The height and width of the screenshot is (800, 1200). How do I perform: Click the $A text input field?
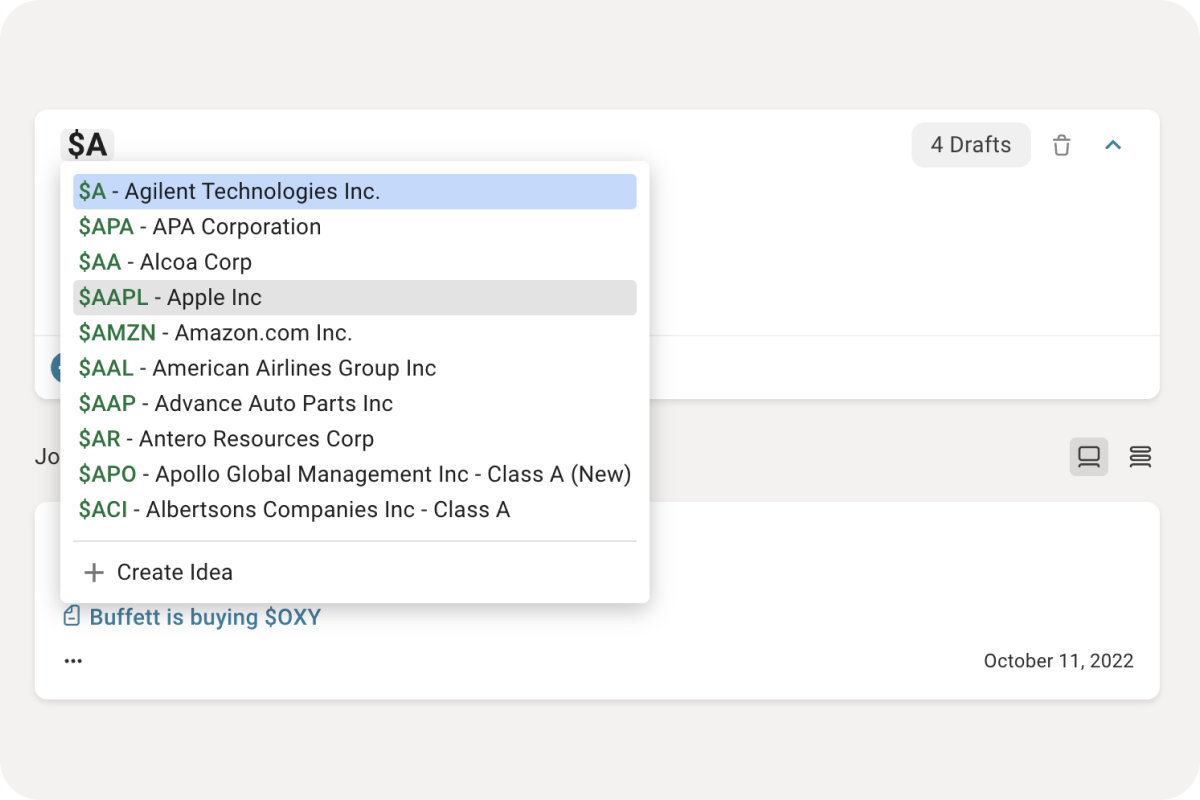(87, 145)
